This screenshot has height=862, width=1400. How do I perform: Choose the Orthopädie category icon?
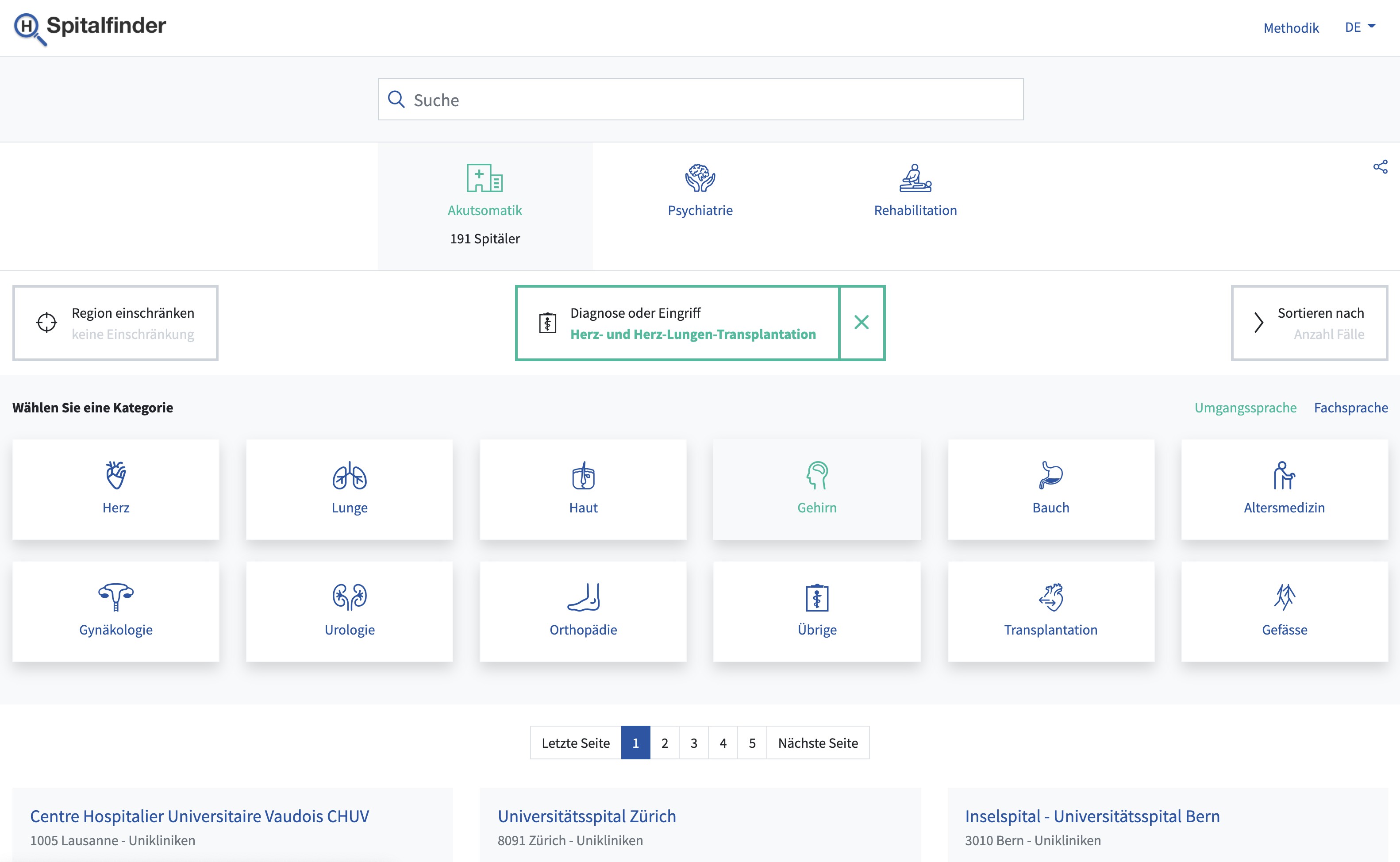[583, 597]
